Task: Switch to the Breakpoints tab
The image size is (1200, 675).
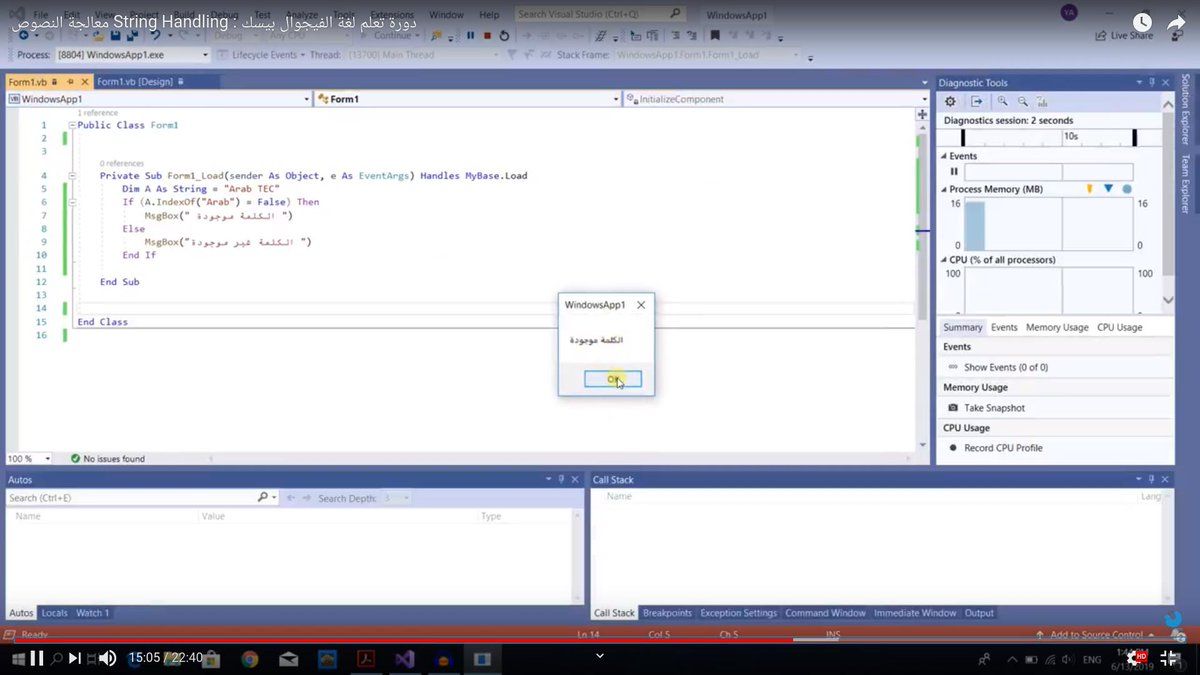Action: (x=667, y=613)
